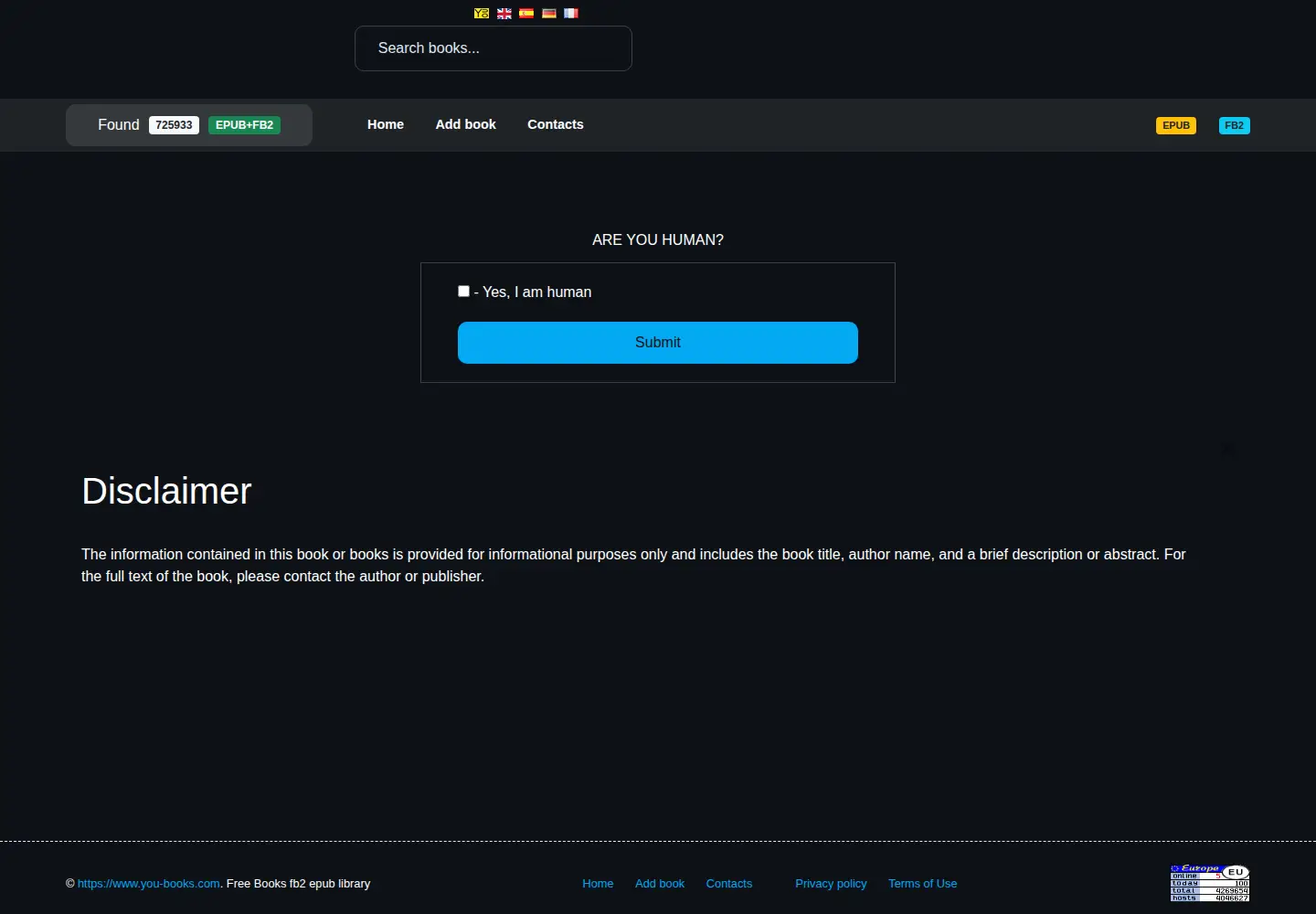Focus the Search books field
This screenshot has height=914, width=1316.
pos(493,48)
